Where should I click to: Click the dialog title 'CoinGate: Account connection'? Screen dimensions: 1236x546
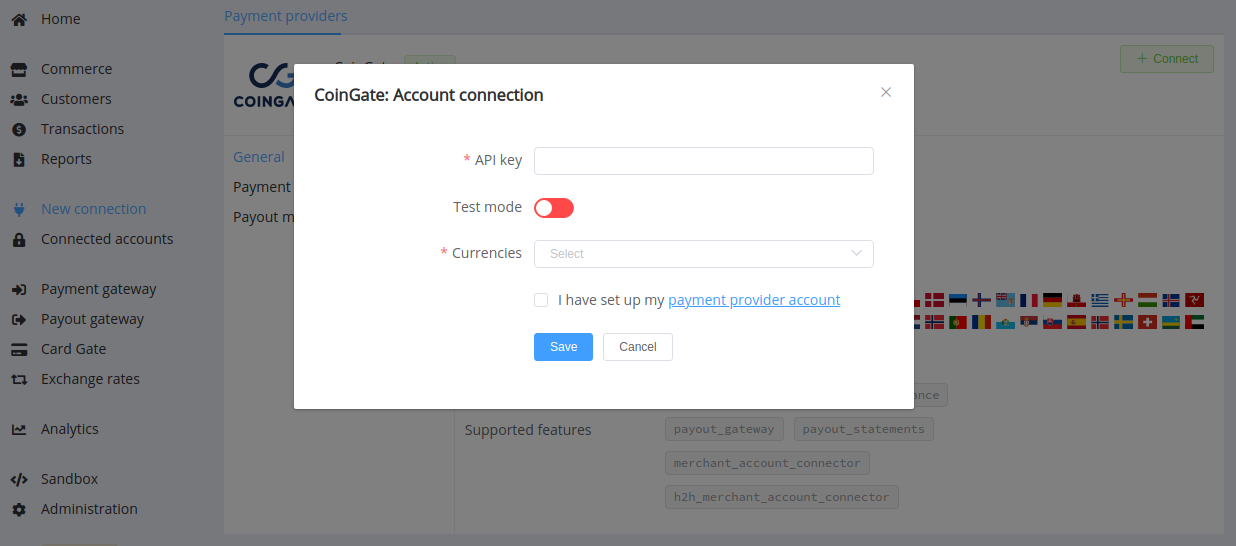click(429, 95)
